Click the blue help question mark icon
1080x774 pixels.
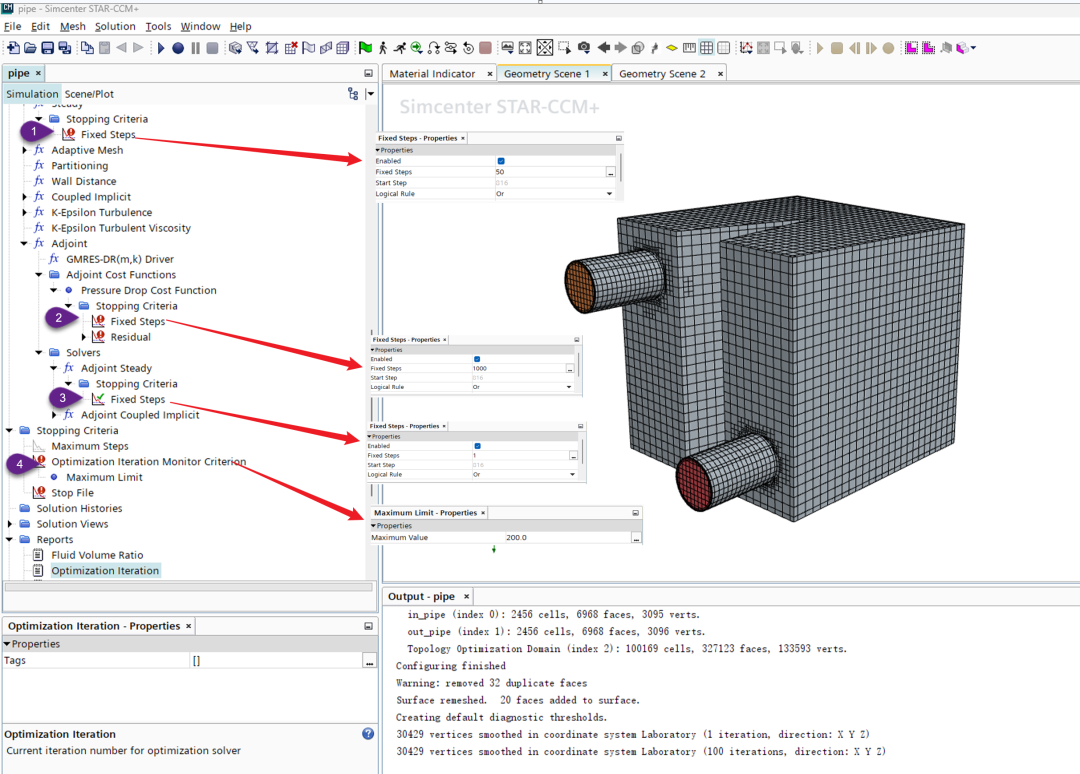[368, 733]
